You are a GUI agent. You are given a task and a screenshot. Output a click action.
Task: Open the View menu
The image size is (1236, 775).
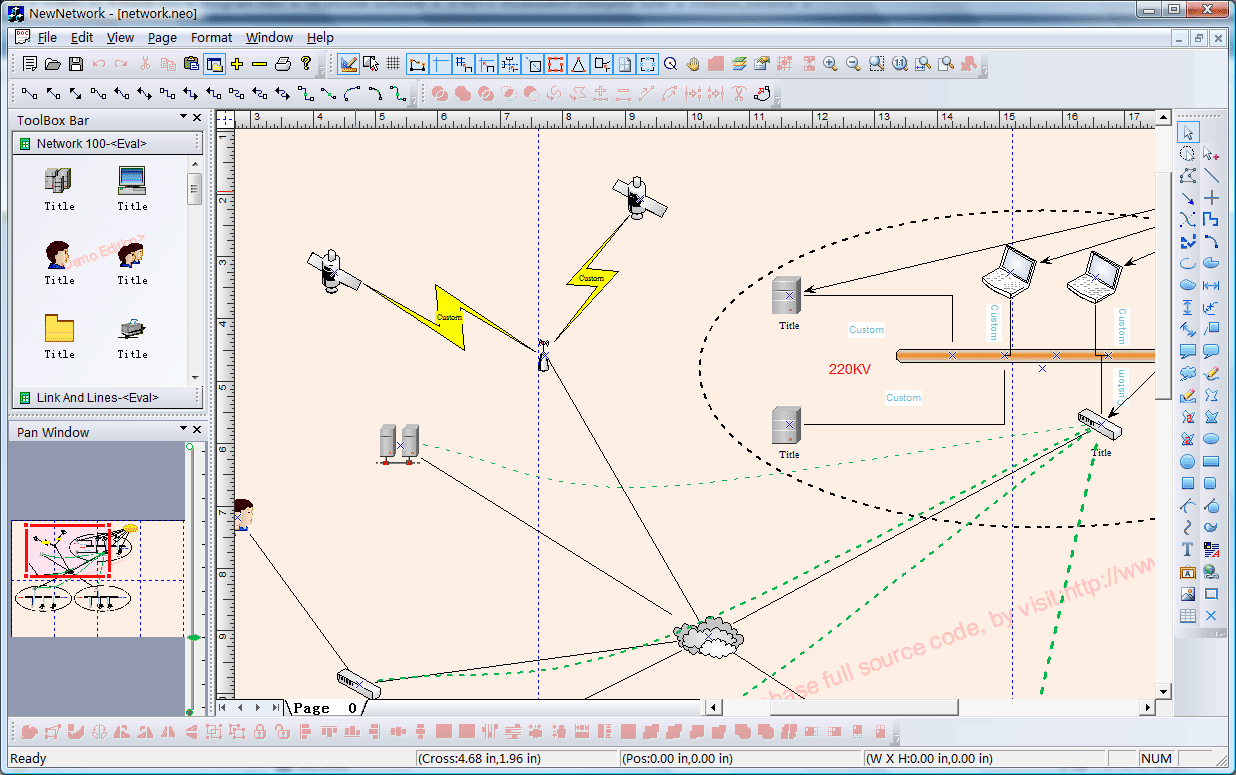pyautogui.click(x=120, y=37)
